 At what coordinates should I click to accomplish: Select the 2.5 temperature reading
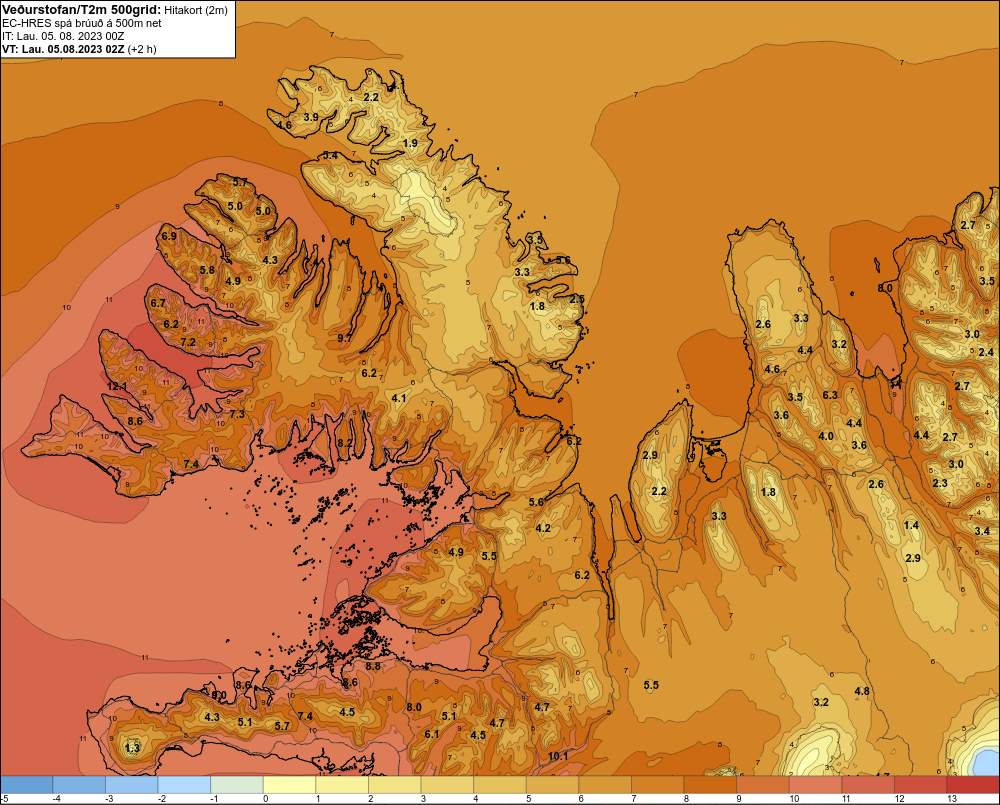[x=577, y=299]
